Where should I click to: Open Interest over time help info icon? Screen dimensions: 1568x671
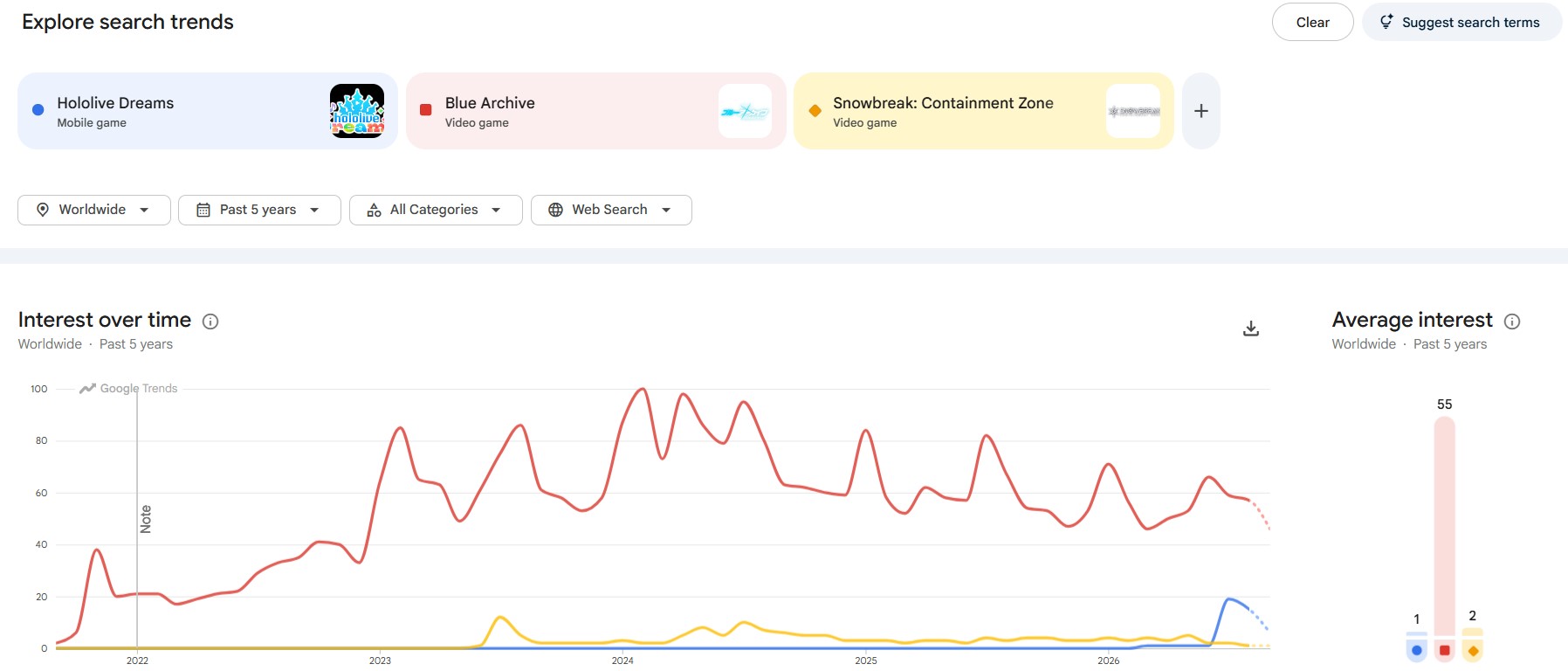point(210,322)
